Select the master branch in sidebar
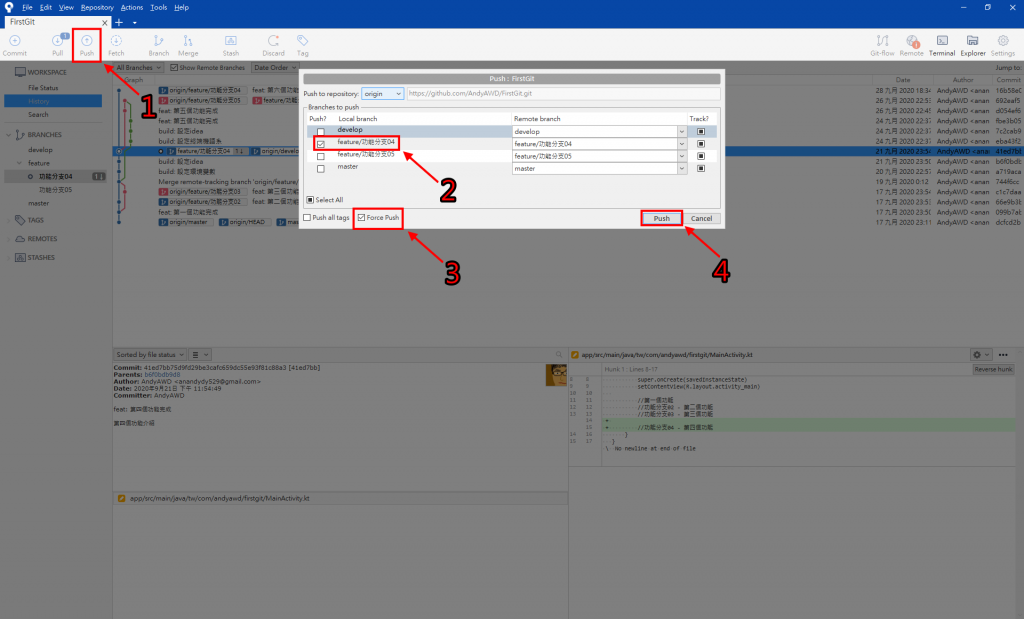 click(x=39, y=203)
